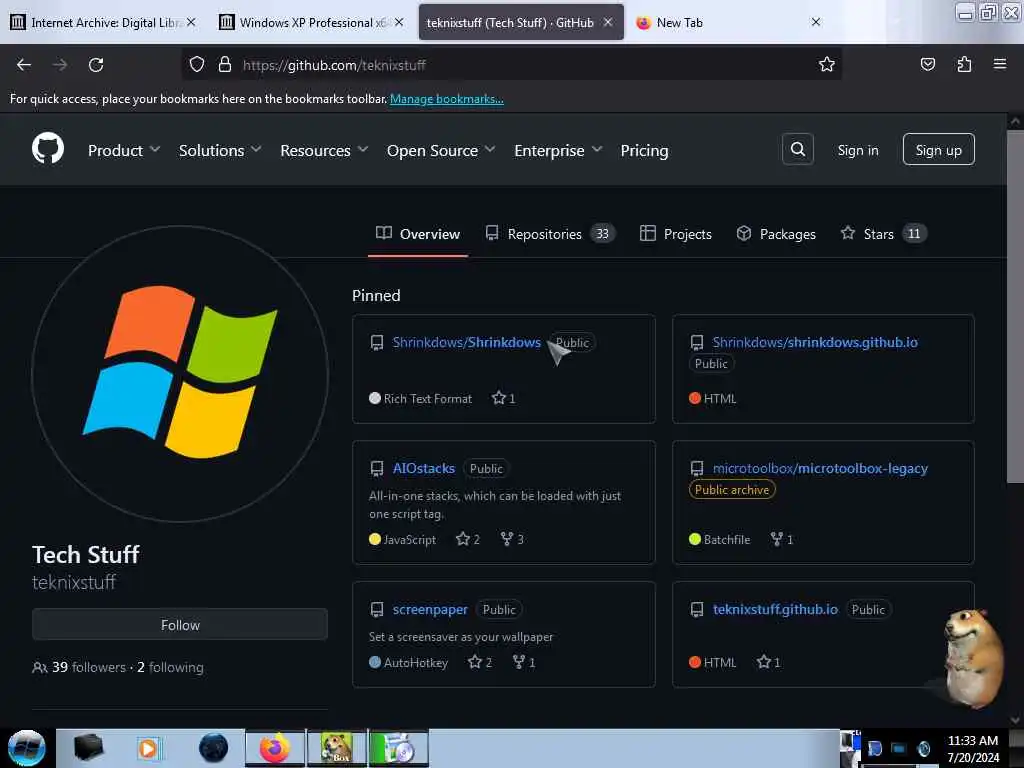Close the New Tab tab
The height and width of the screenshot is (768, 1024).
[816, 22]
